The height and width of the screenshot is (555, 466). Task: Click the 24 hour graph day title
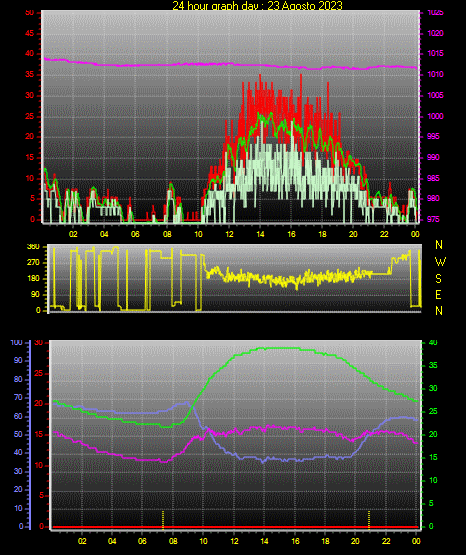(257, 5)
